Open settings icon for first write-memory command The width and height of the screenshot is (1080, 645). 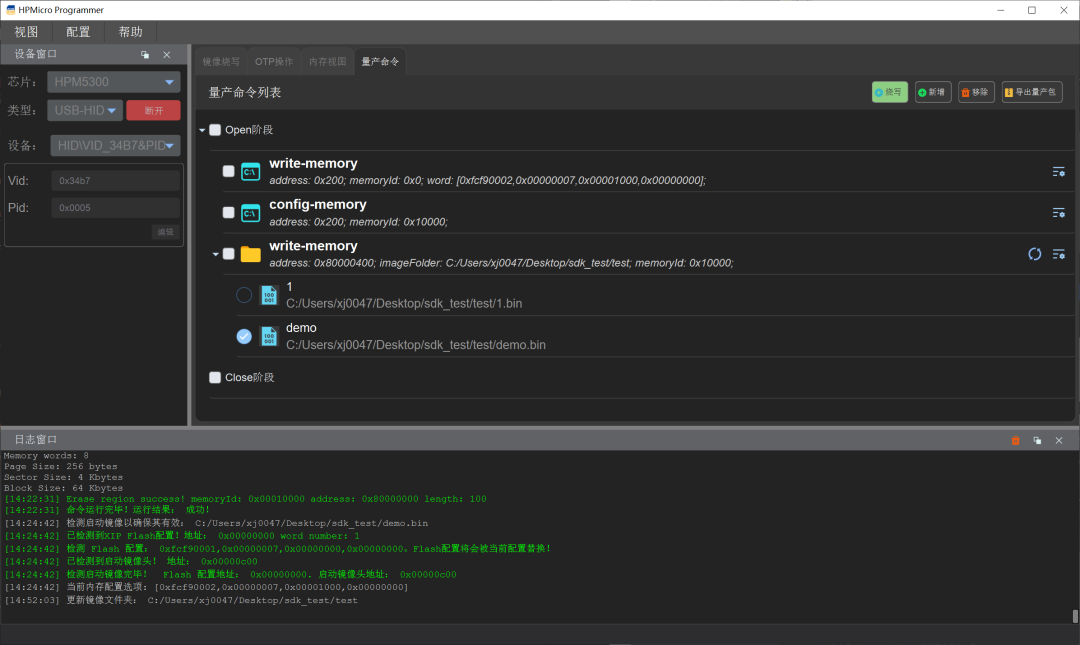(x=1059, y=172)
